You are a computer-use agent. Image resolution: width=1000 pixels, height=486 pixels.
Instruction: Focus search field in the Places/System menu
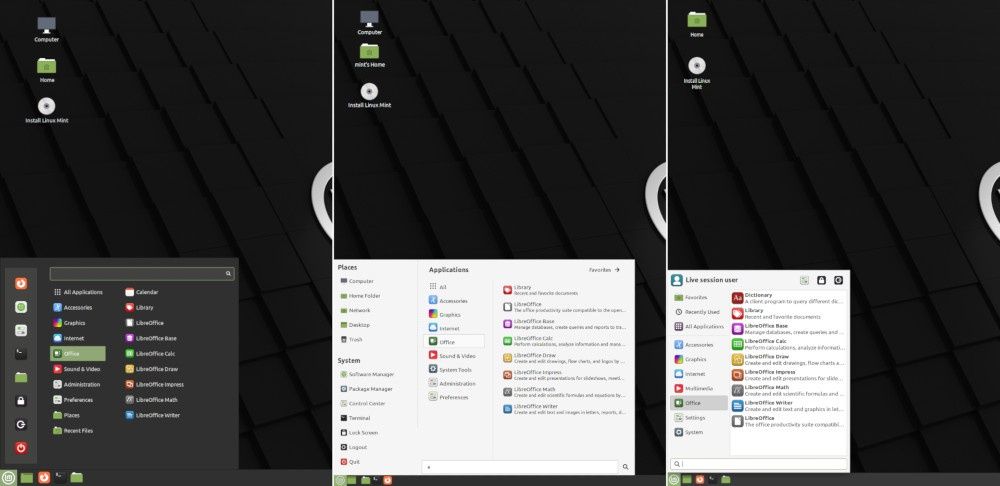(x=520, y=467)
